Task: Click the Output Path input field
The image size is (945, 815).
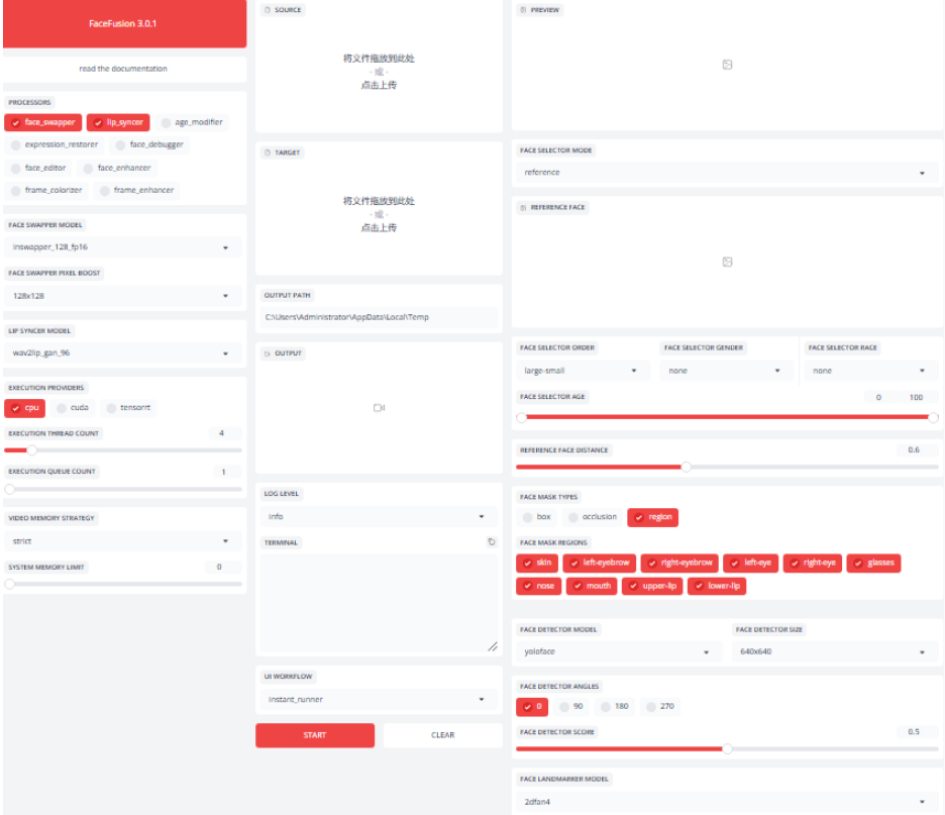Action: (x=378, y=317)
